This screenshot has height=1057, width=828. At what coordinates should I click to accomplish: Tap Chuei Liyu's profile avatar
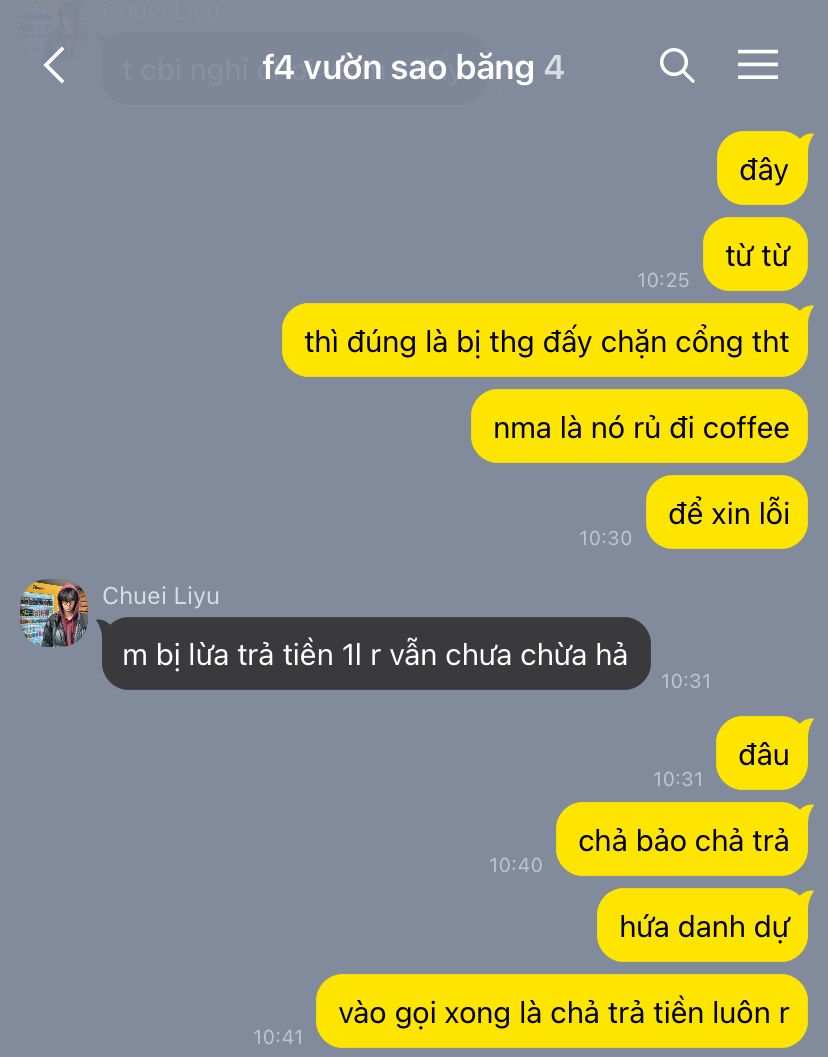pyautogui.click(x=54, y=613)
